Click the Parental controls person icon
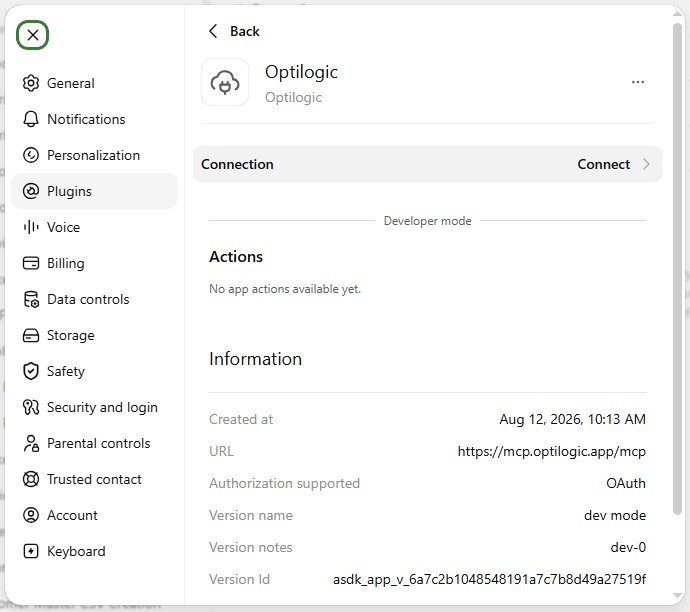This screenshot has width=690, height=612. [31, 443]
